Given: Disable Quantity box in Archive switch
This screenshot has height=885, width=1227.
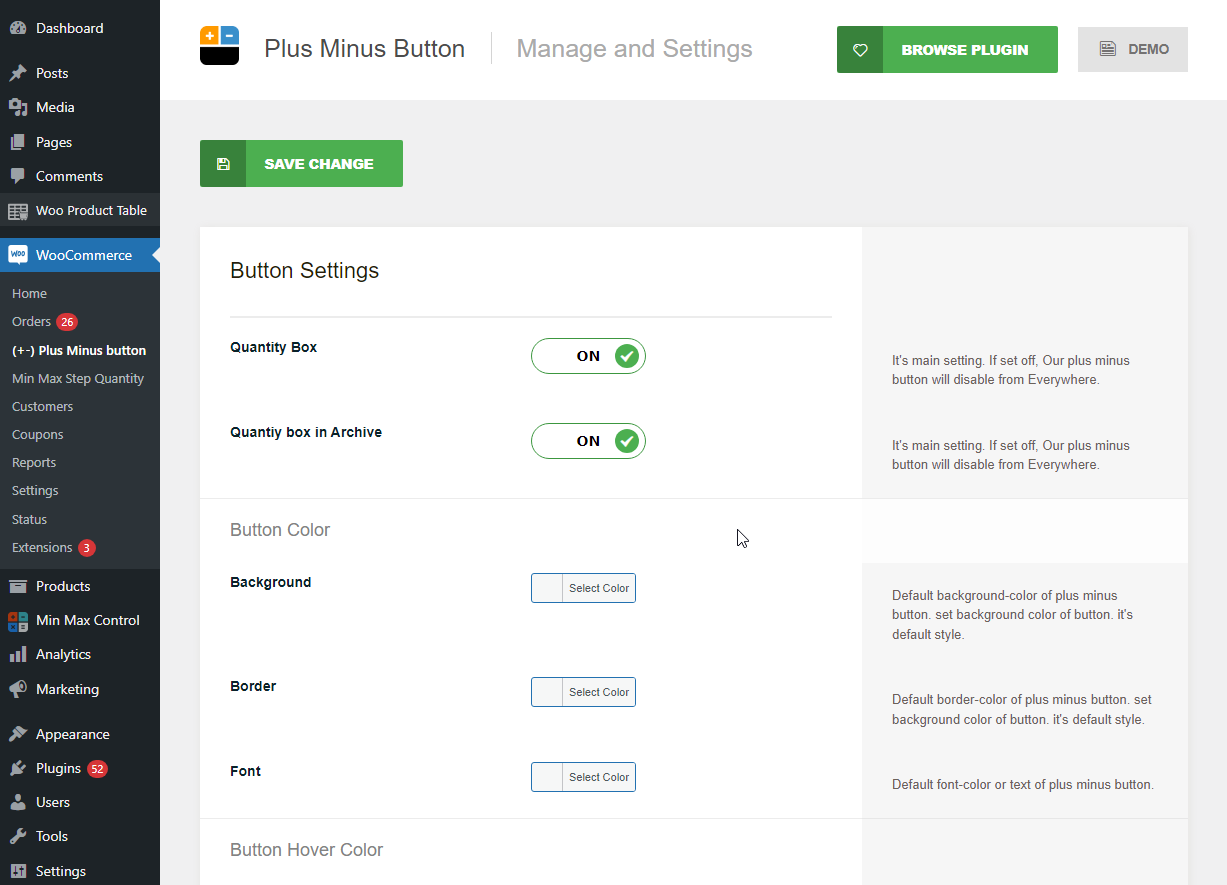Looking at the screenshot, I should pyautogui.click(x=588, y=441).
